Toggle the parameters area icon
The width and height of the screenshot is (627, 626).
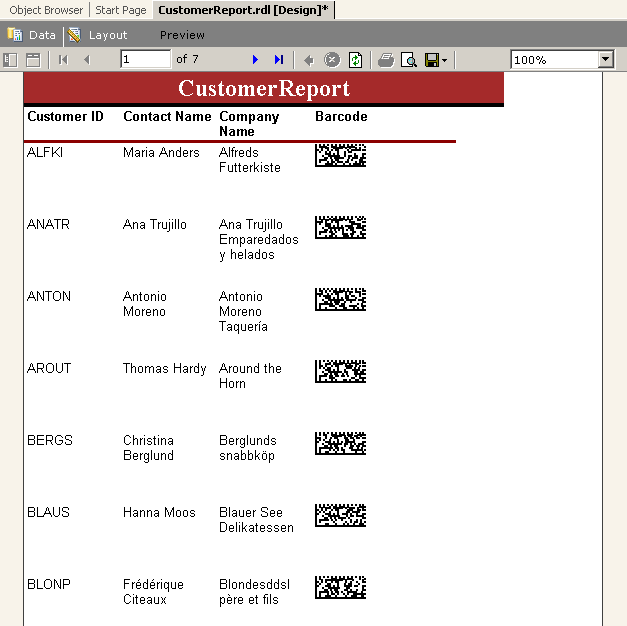tap(33, 60)
